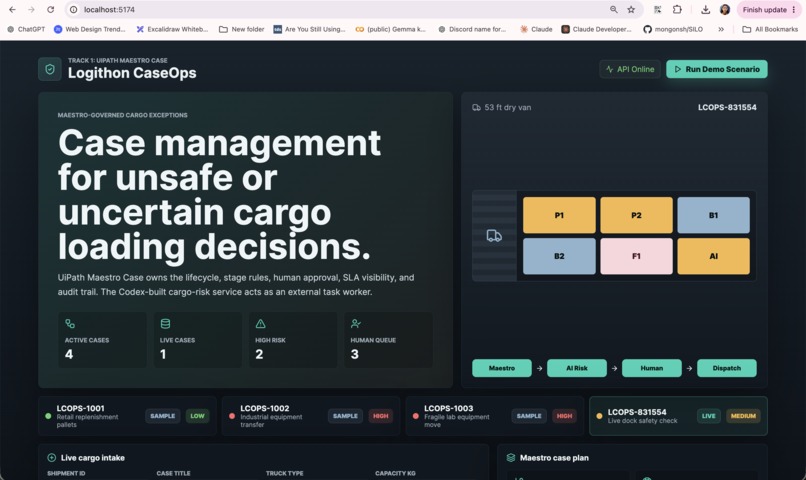Click the Human Queue person icon
Viewport: 806px width, 480px height.
click(356, 324)
